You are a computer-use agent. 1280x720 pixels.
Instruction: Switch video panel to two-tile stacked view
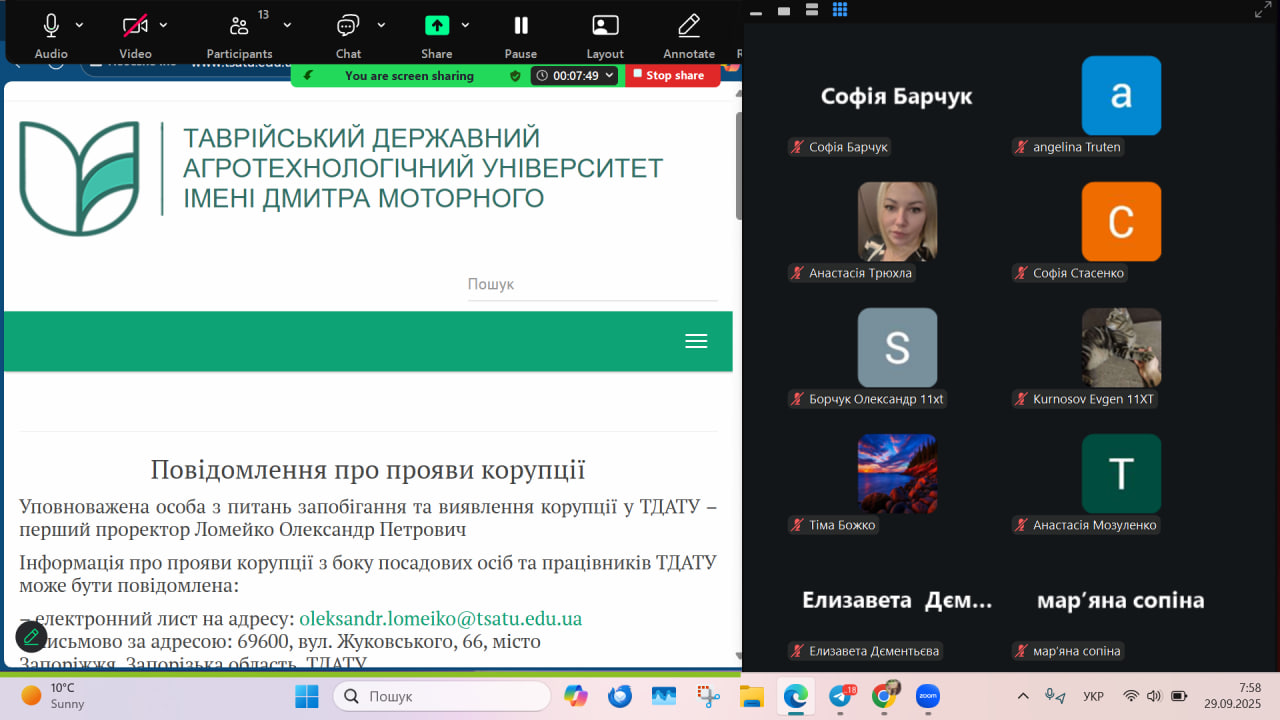pos(812,11)
